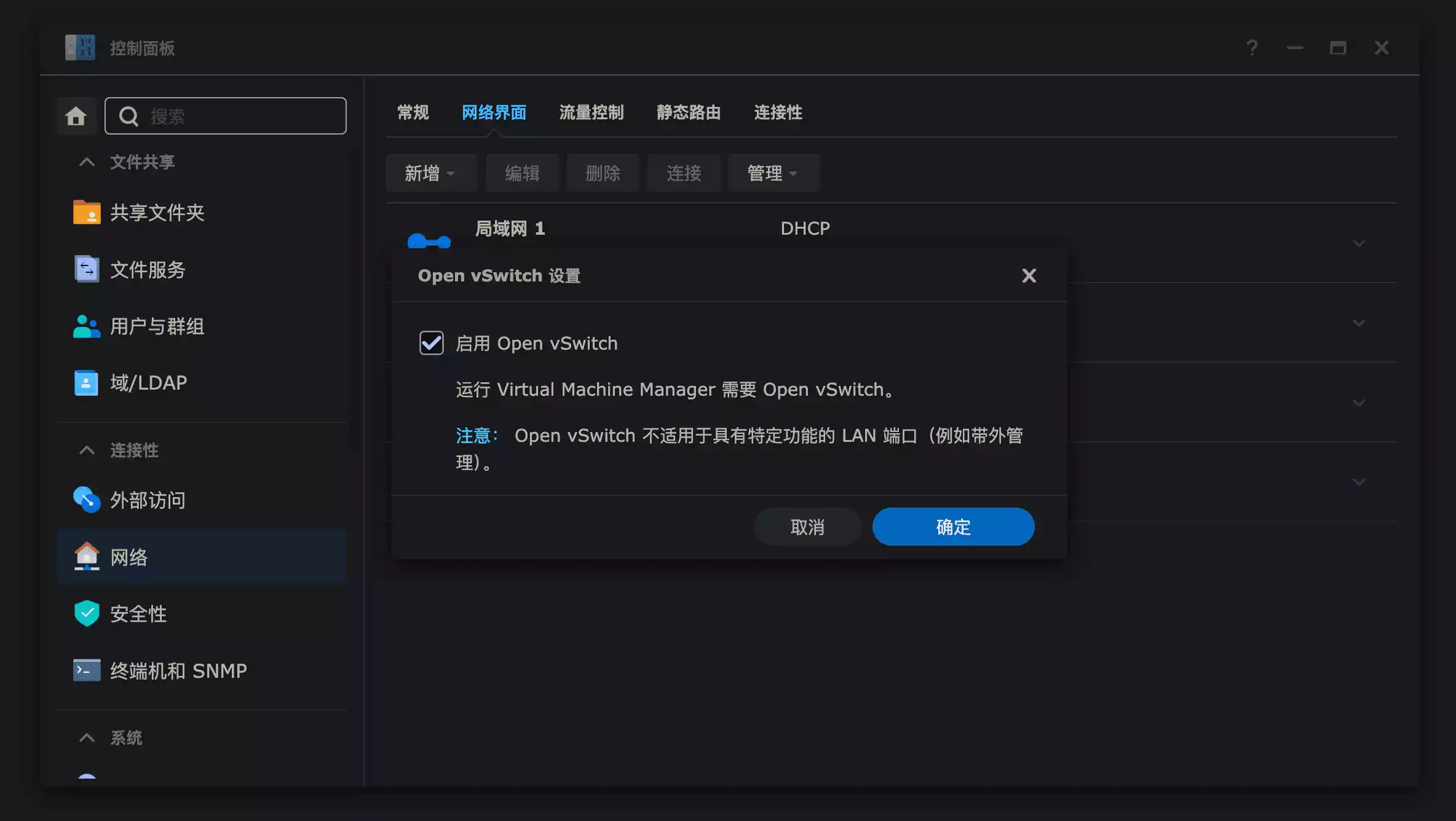Open the 新增 dropdown button
Viewport: 1456px width, 821px height.
(430, 173)
